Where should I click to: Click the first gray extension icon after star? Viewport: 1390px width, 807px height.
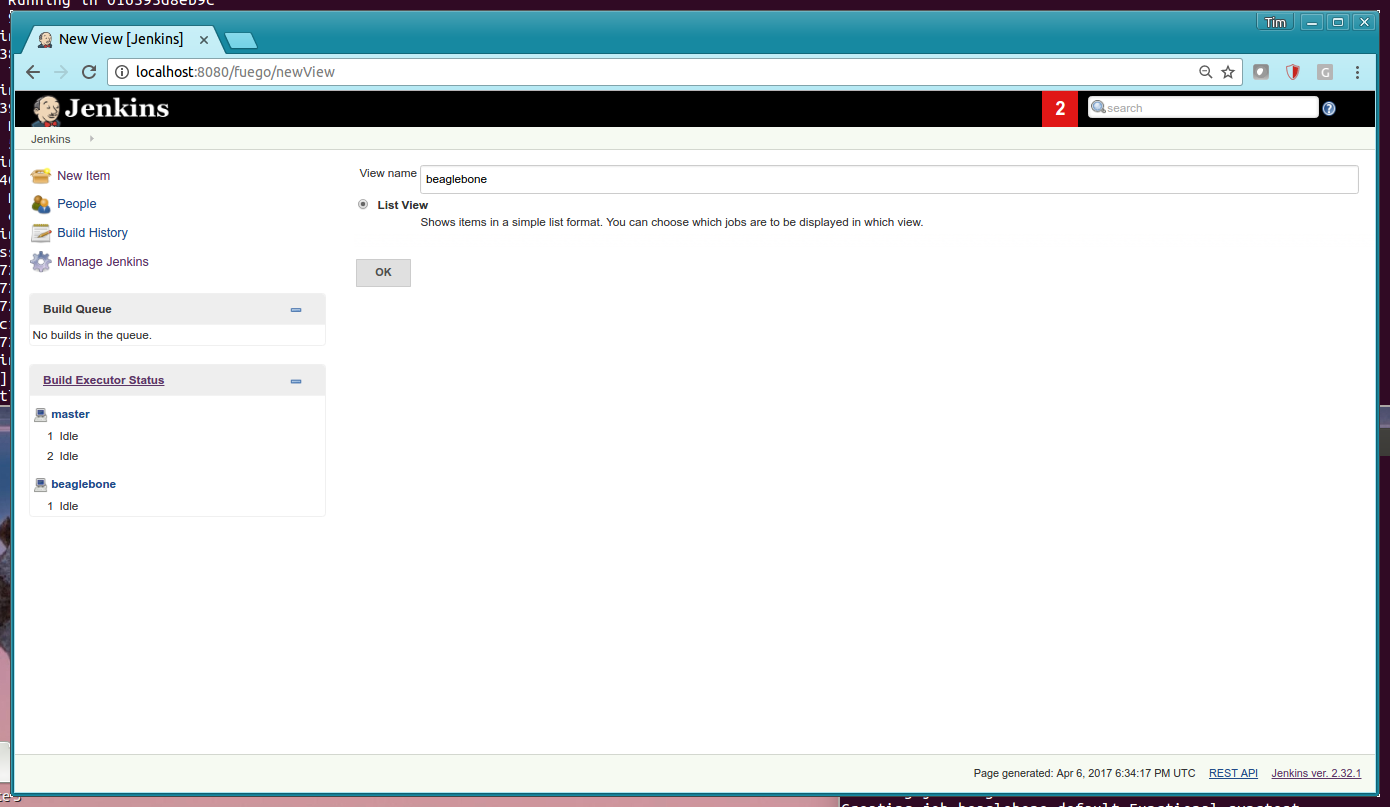(1261, 72)
